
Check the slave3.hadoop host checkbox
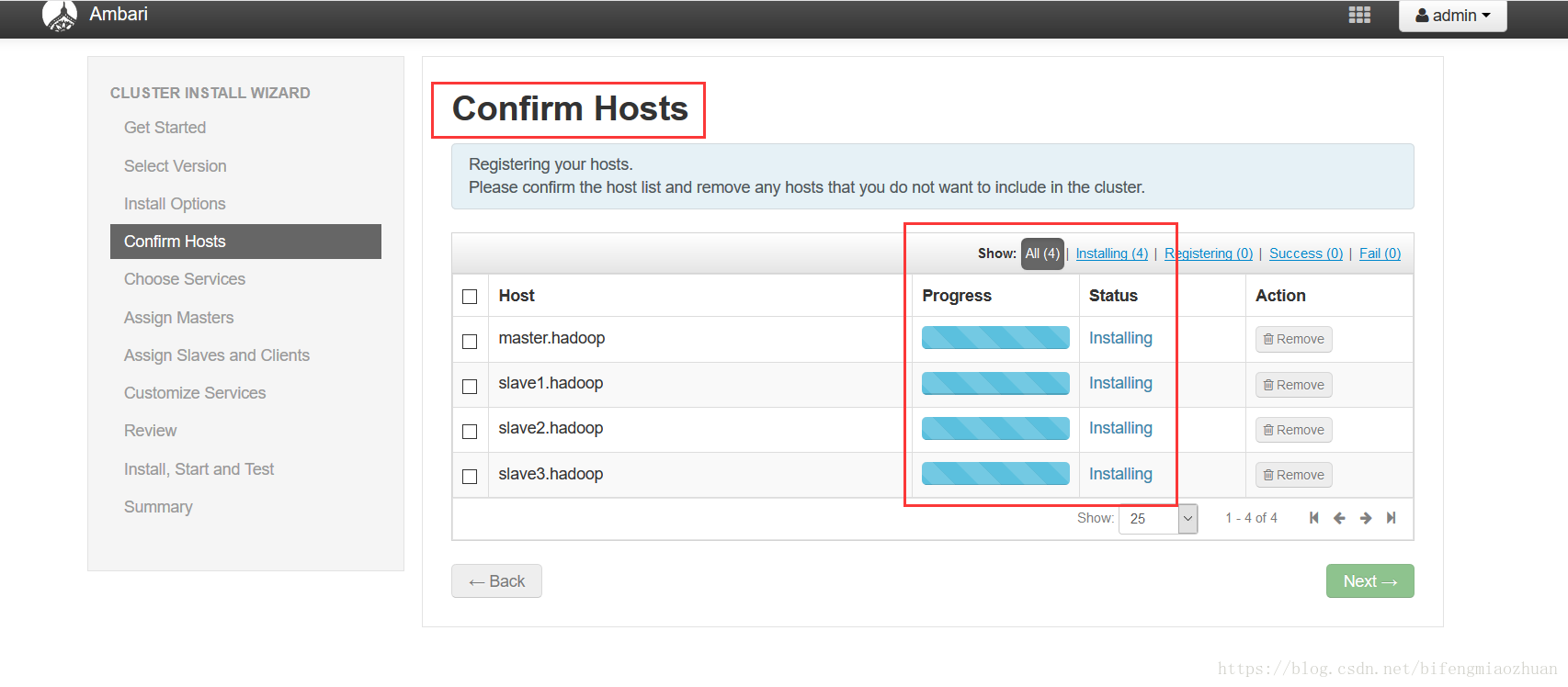click(x=470, y=477)
